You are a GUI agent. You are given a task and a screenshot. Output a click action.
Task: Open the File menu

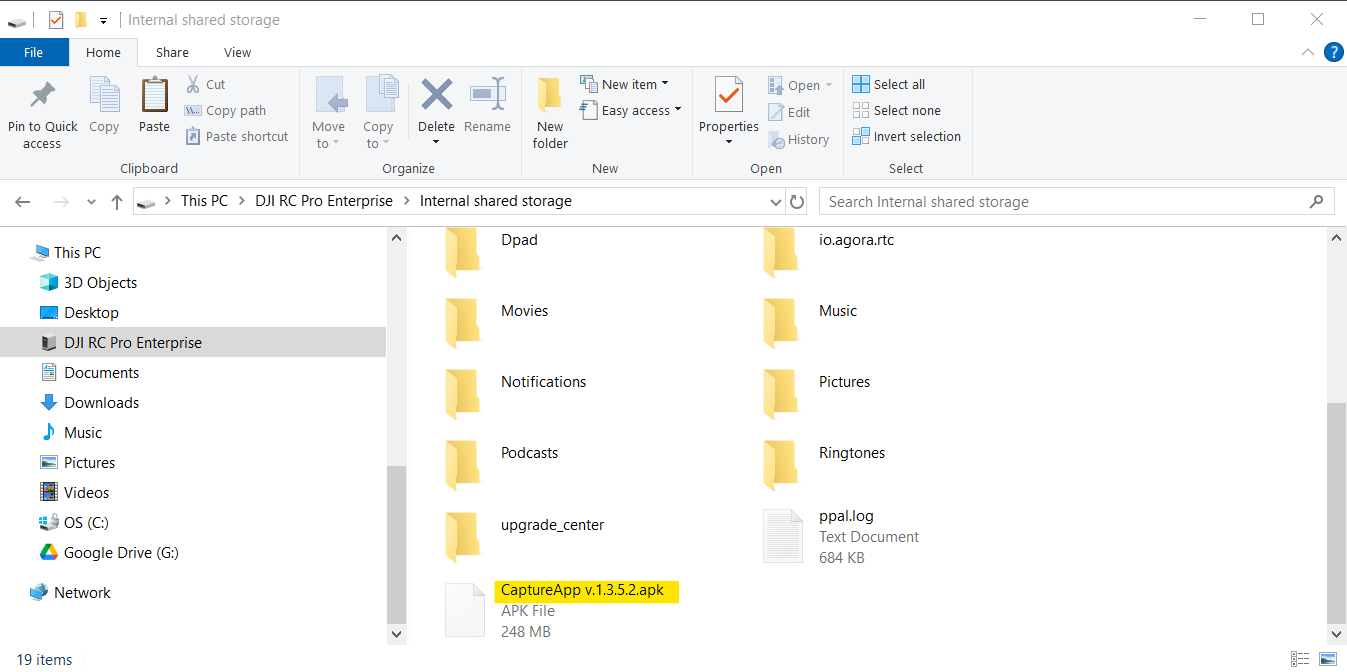coord(34,53)
